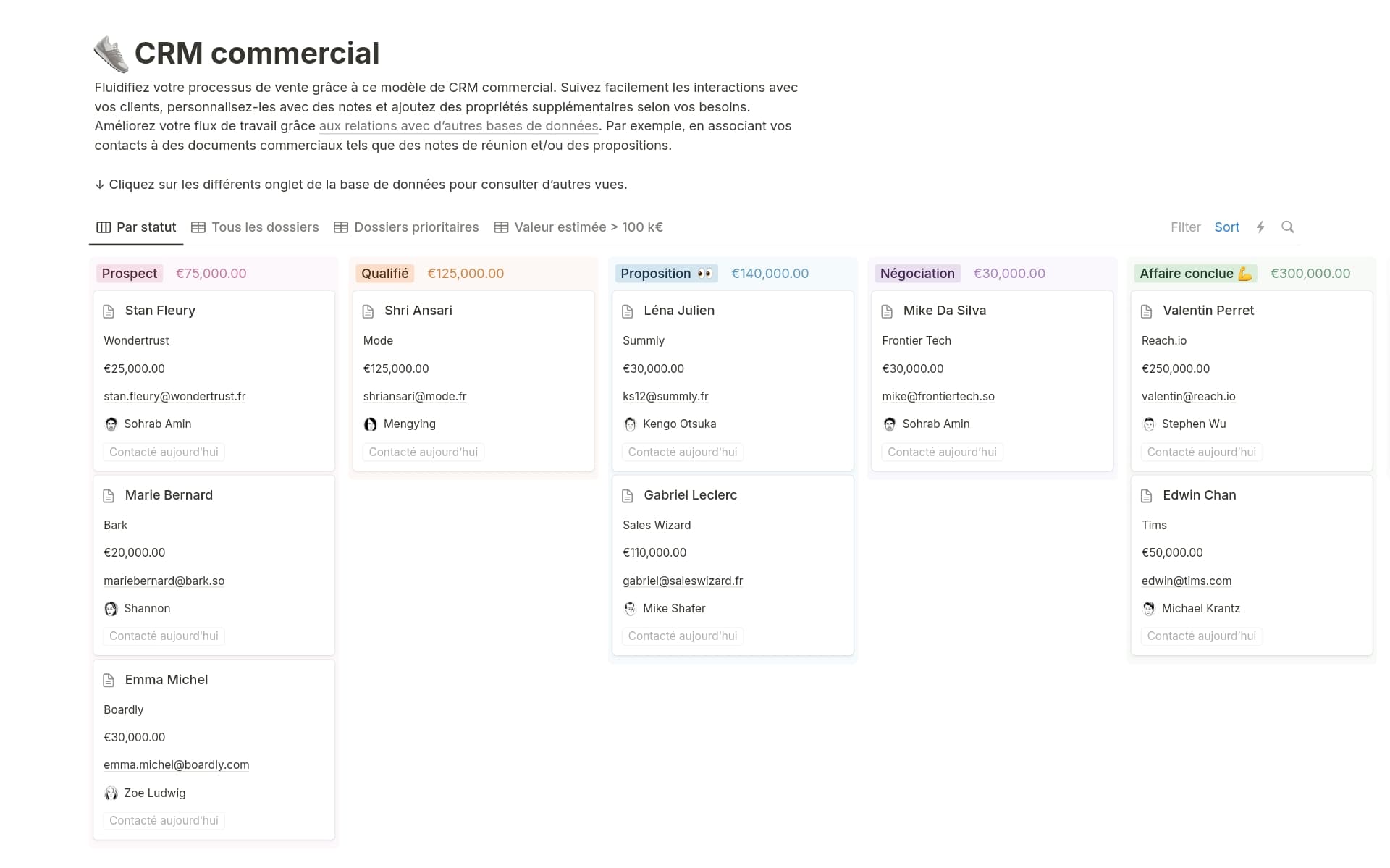
Task: Switch to Tous les dossiers tab
Action: click(255, 227)
